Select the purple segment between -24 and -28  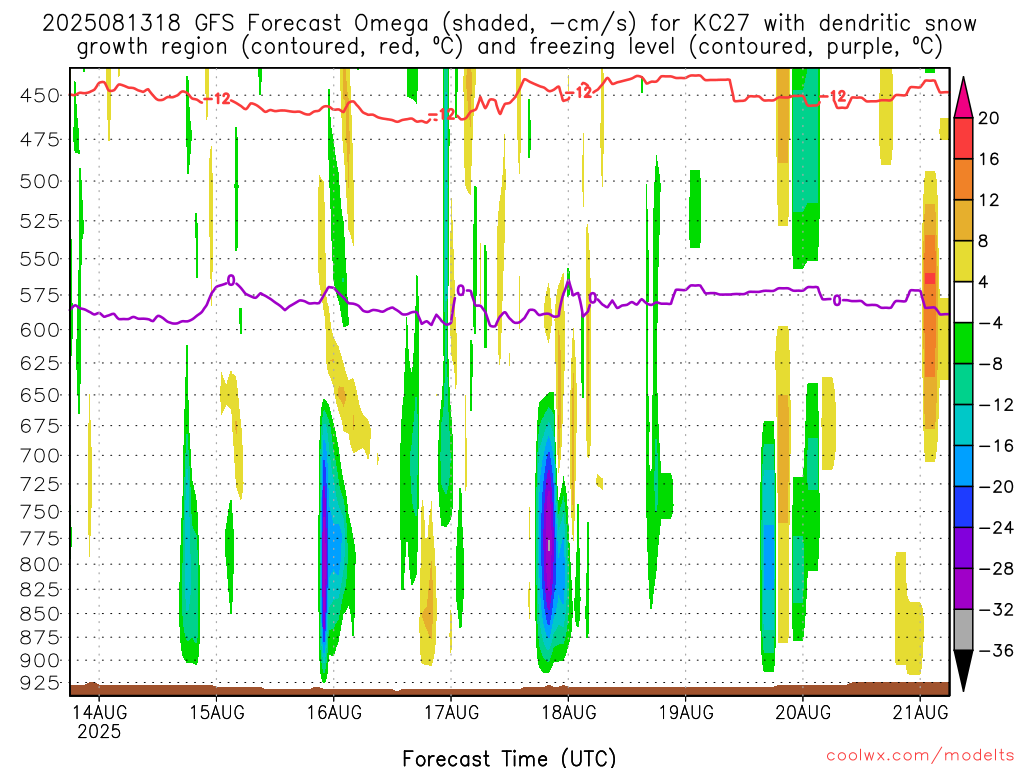click(x=963, y=548)
